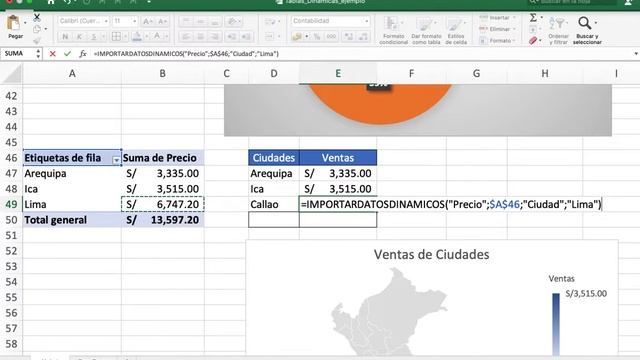Click the Font Color letter A
This screenshot has width=640, height=360.
(x=157, y=37)
